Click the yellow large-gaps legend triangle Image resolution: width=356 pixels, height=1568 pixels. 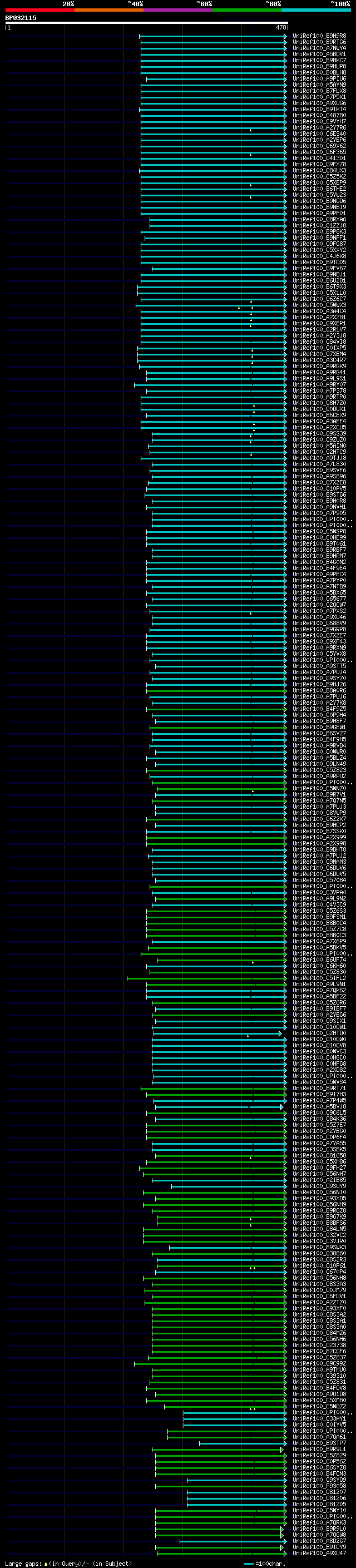[x=46, y=1564]
